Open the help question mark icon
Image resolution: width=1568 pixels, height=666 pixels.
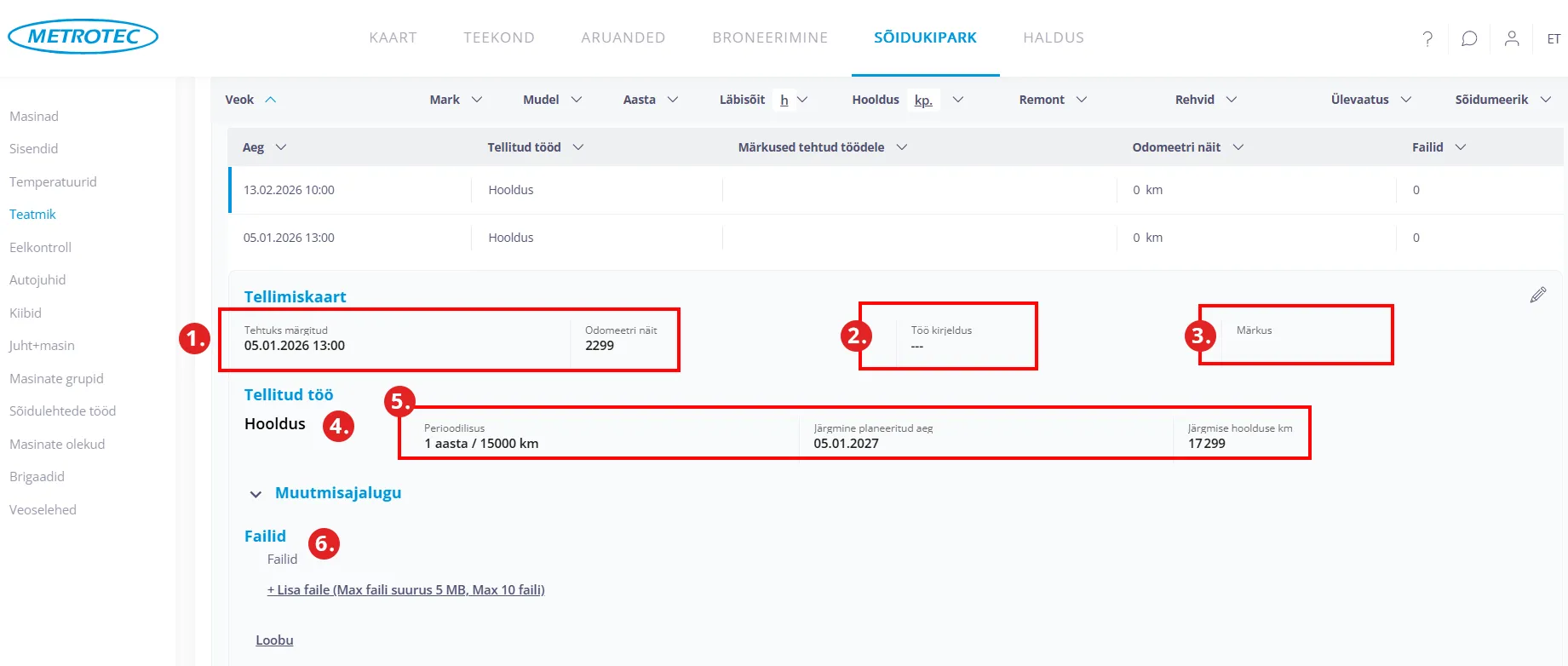[1427, 38]
